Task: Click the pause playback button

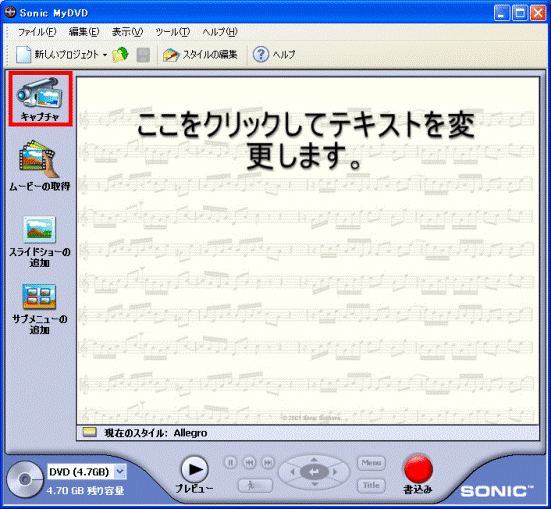Action: (x=231, y=462)
